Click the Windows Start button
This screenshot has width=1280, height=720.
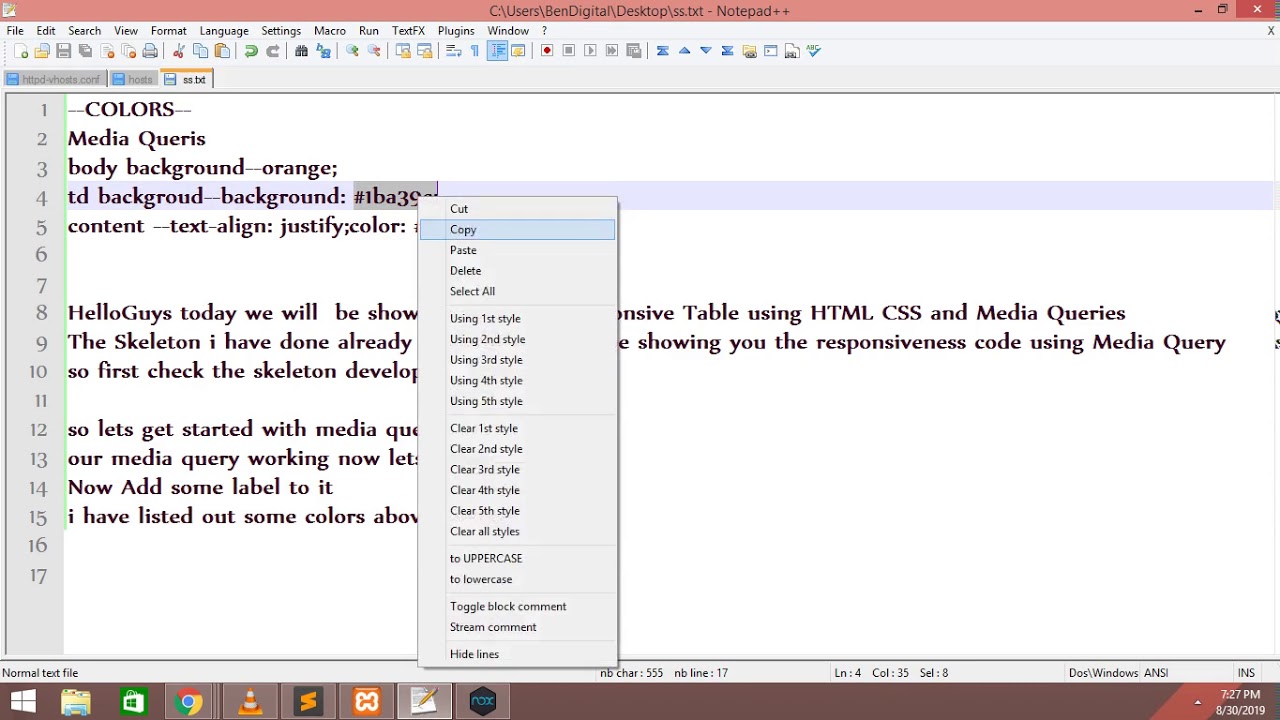(23, 702)
